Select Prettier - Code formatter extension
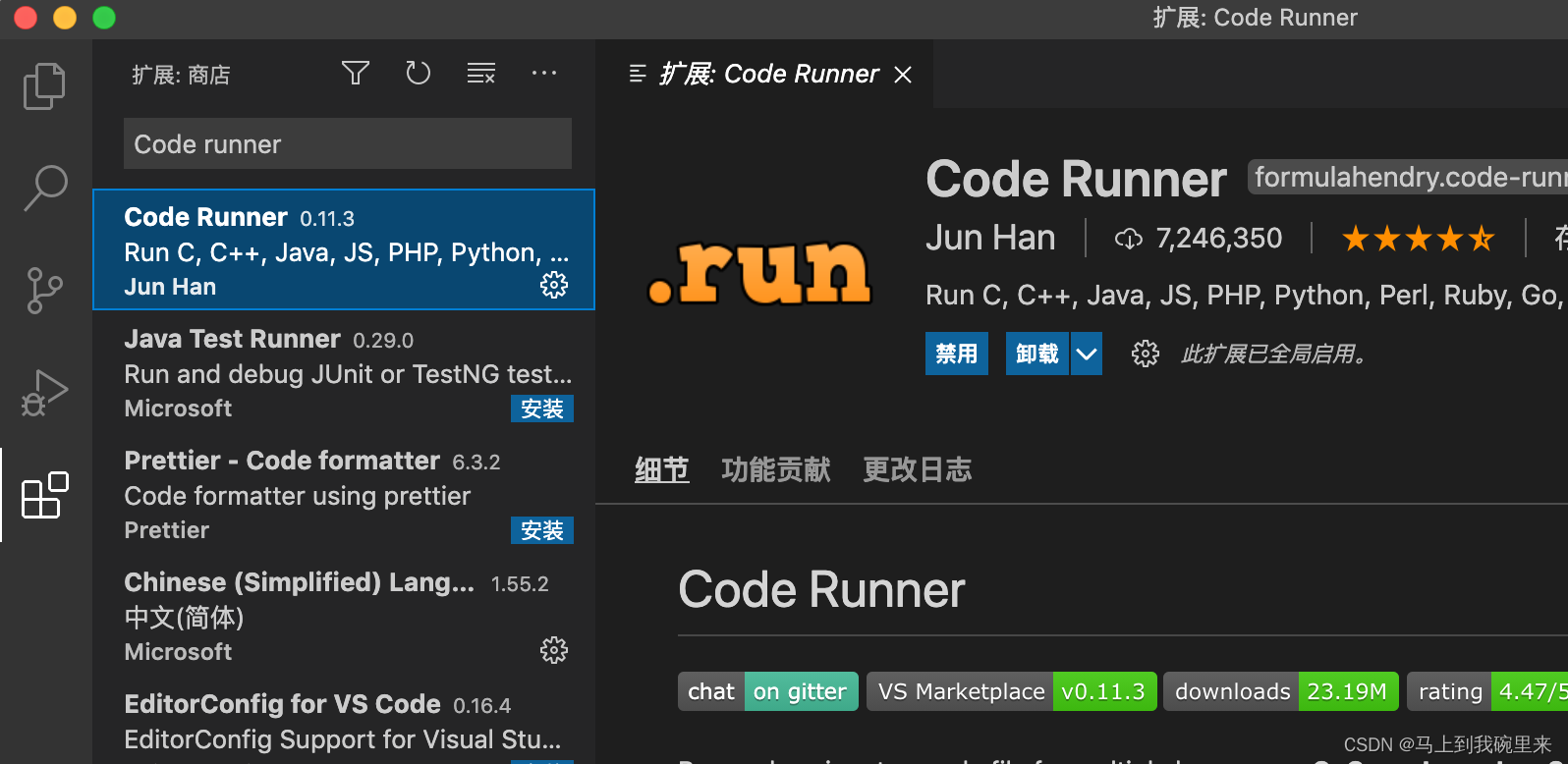The image size is (1568, 764). pos(344,493)
